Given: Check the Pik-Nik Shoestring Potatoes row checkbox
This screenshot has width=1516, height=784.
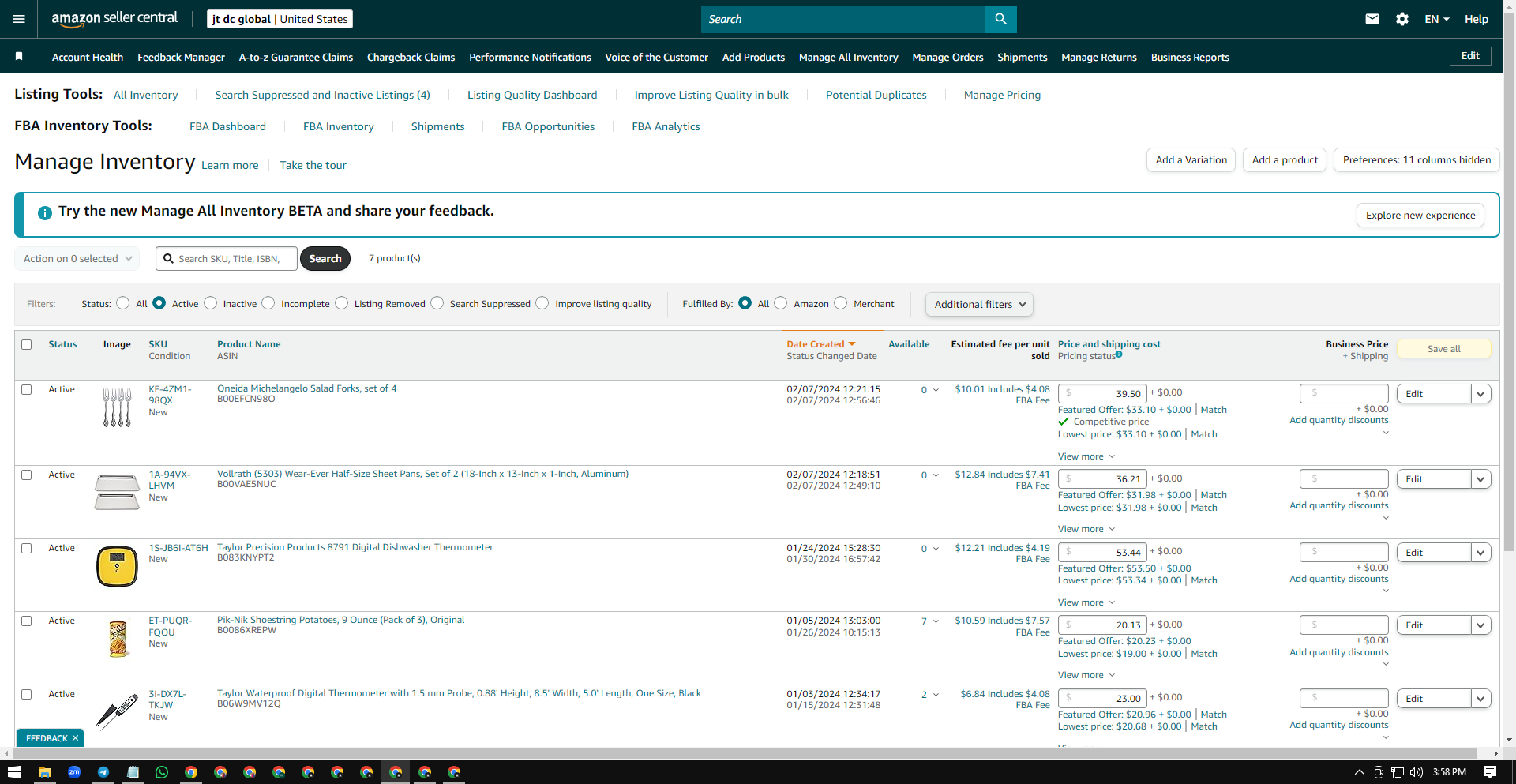Looking at the screenshot, I should tap(27, 621).
